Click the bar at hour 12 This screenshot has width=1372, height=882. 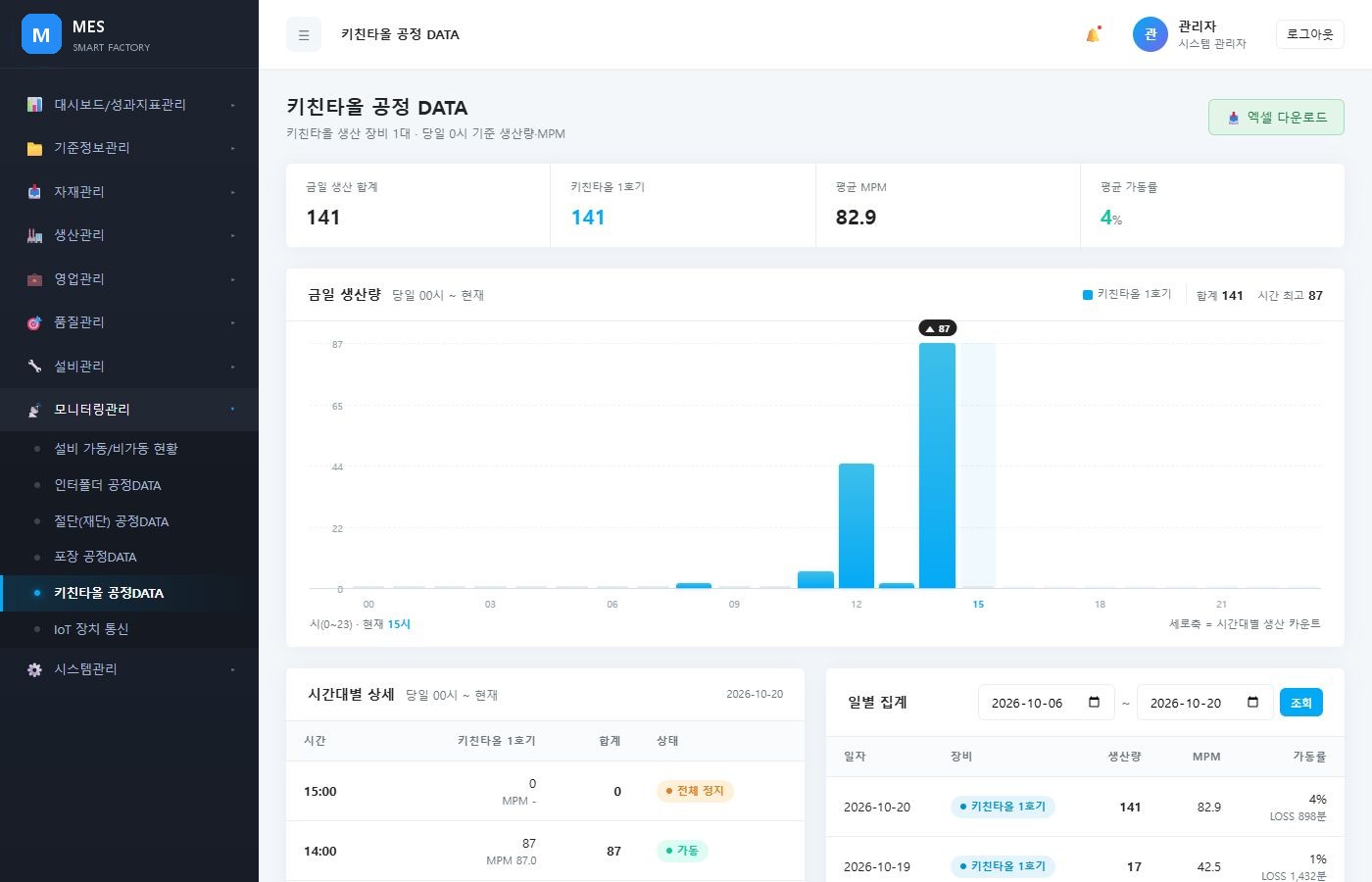857,526
